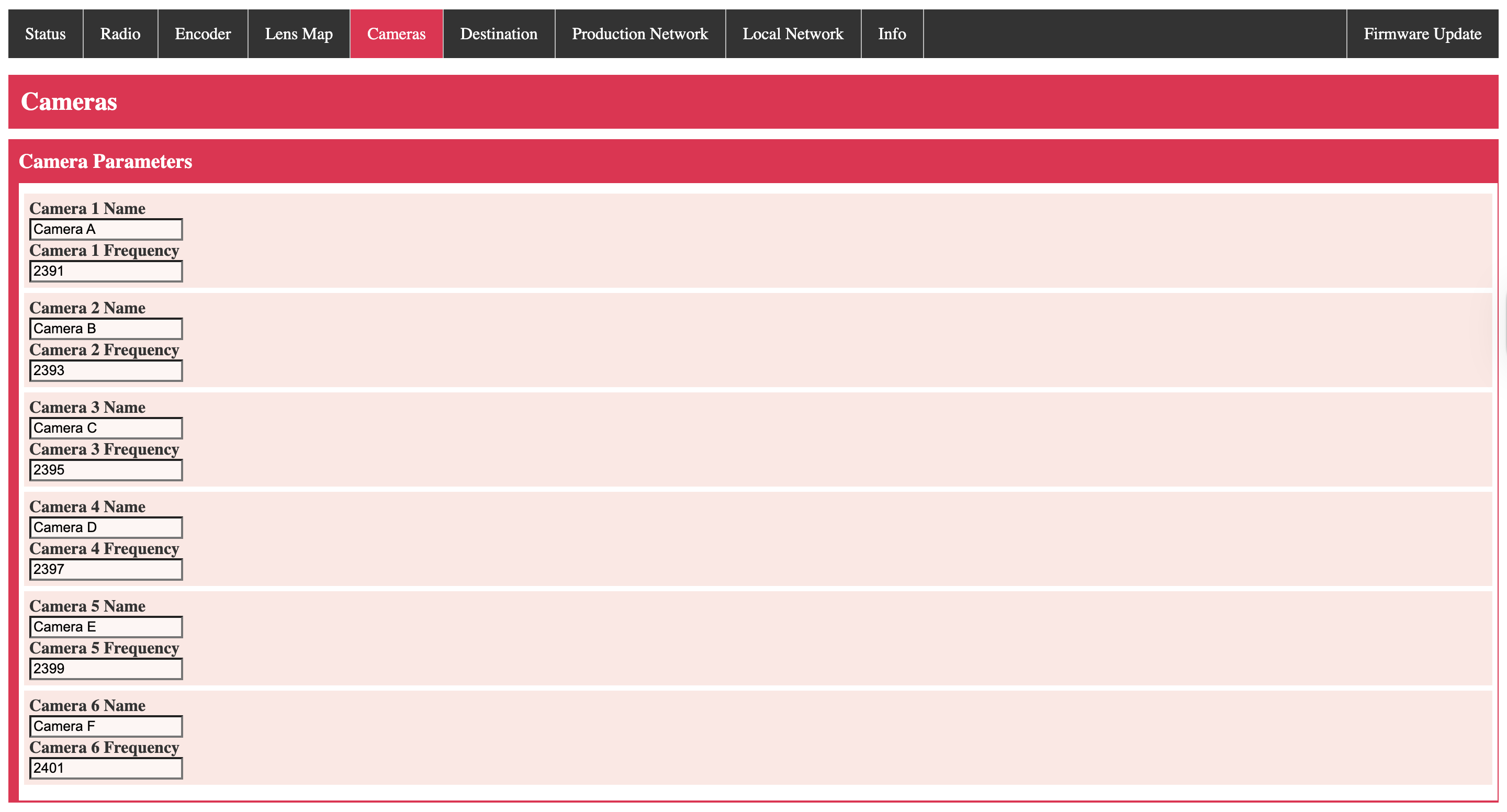This screenshot has height=812, width=1507.
Task: Click into Camera 3 Name field
Action: click(106, 428)
